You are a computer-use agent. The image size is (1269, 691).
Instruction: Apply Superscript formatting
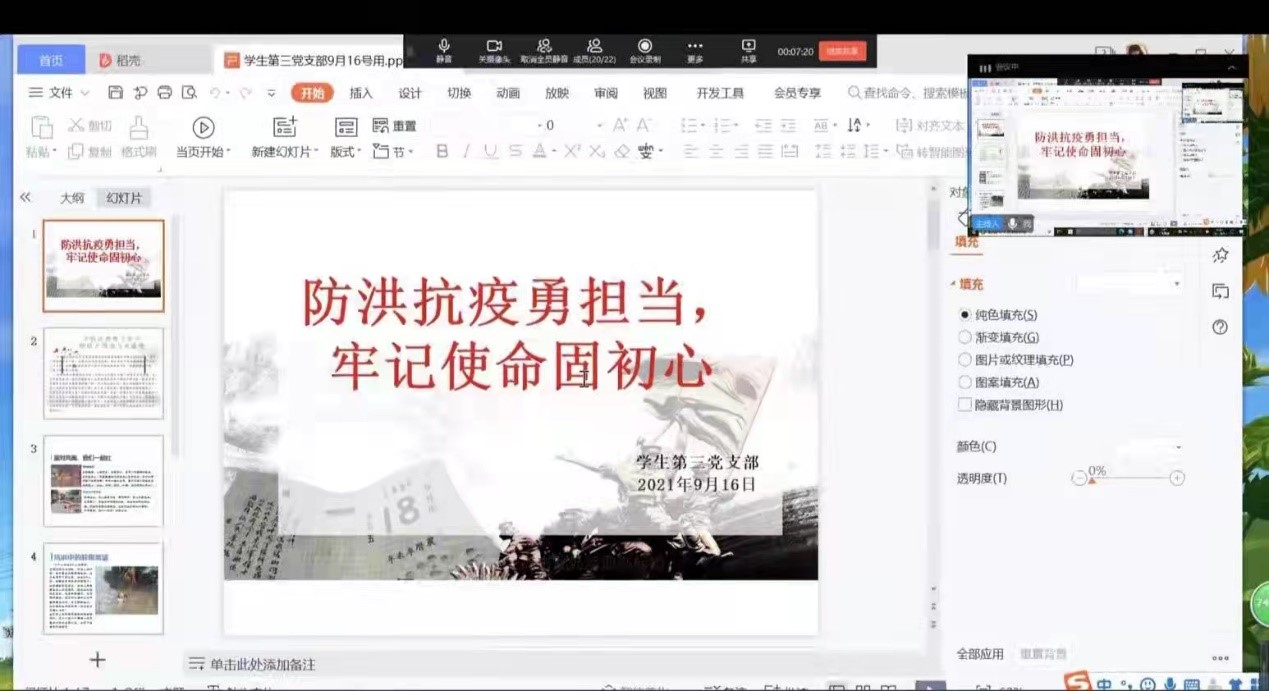(x=572, y=151)
